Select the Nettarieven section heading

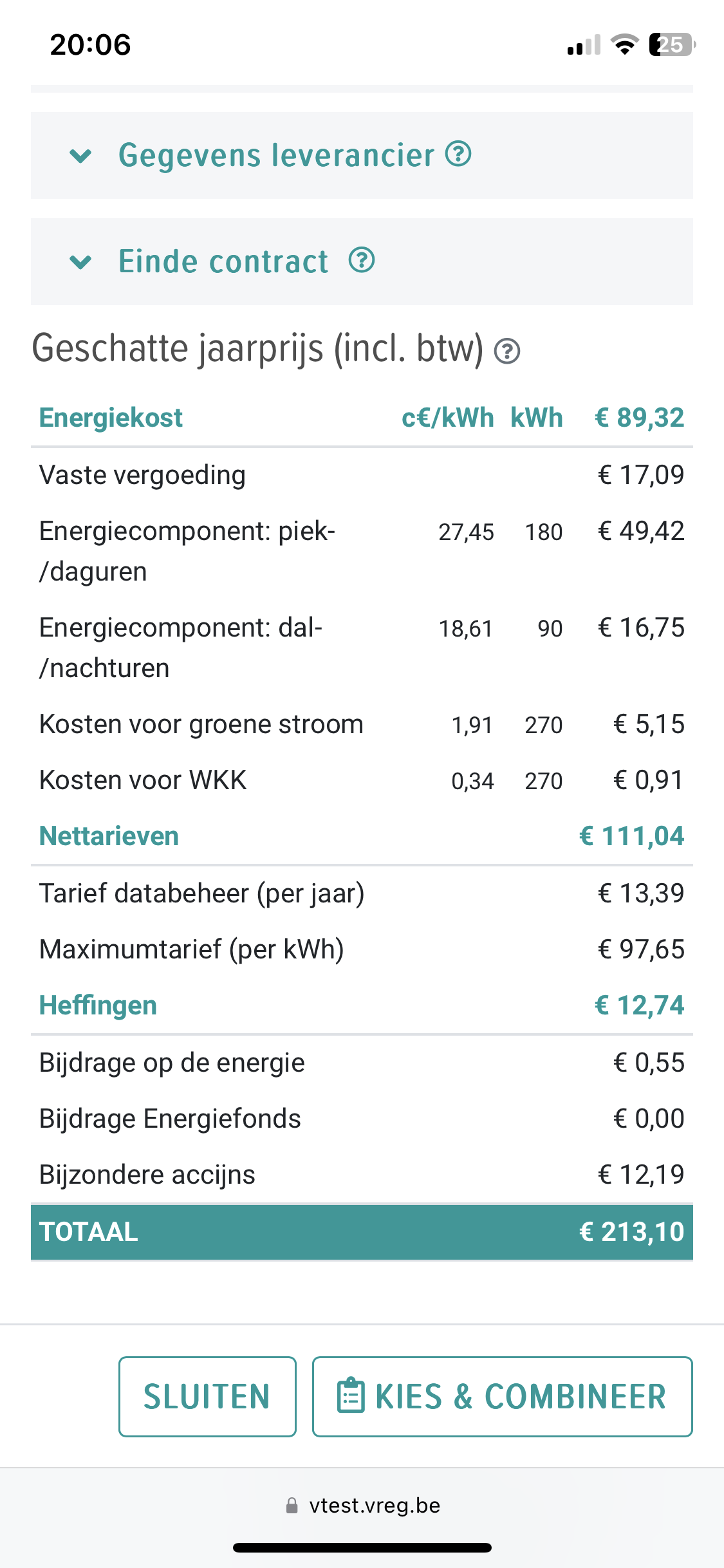pyautogui.click(x=109, y=836)
